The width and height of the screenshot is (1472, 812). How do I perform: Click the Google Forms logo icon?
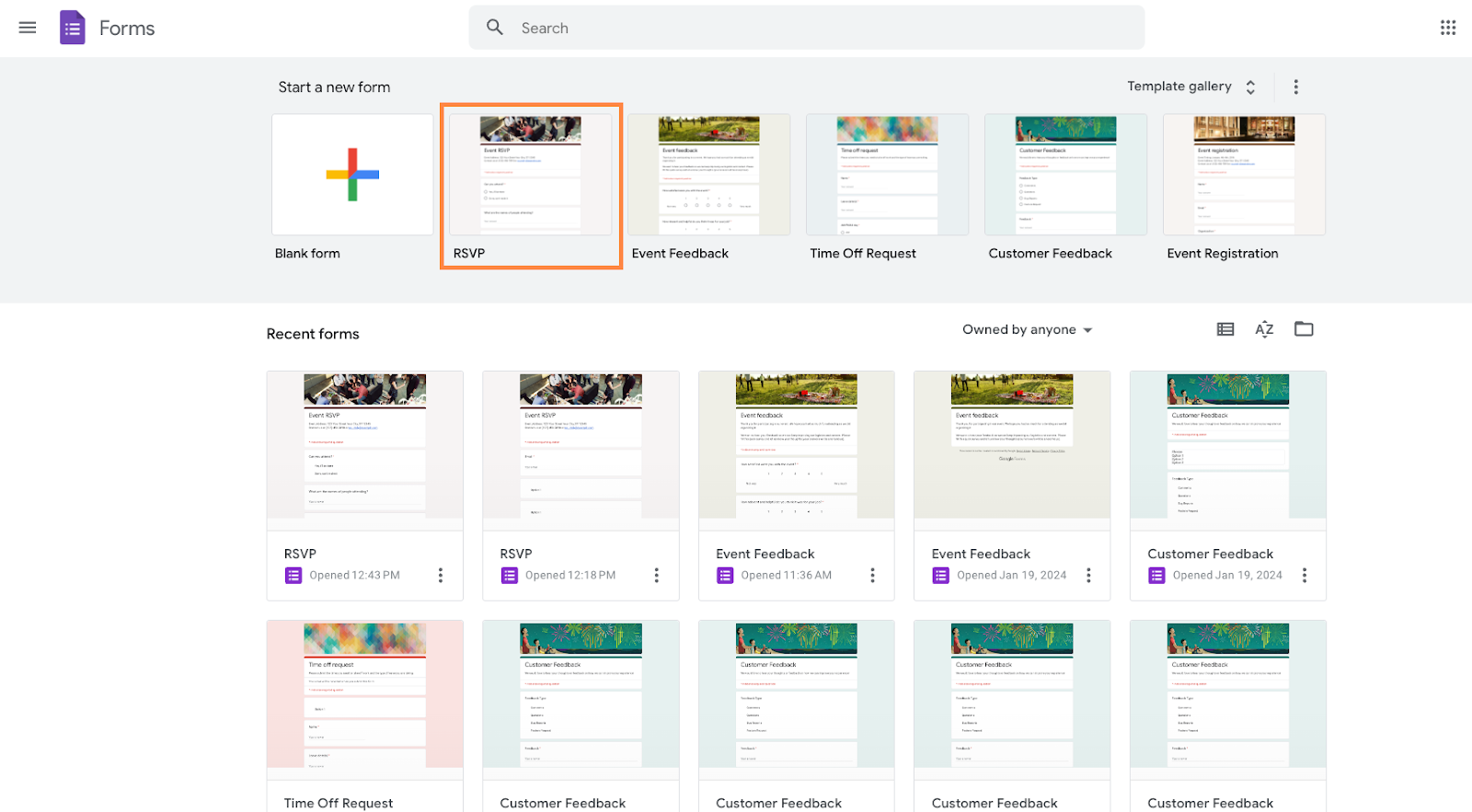[73, 28]
